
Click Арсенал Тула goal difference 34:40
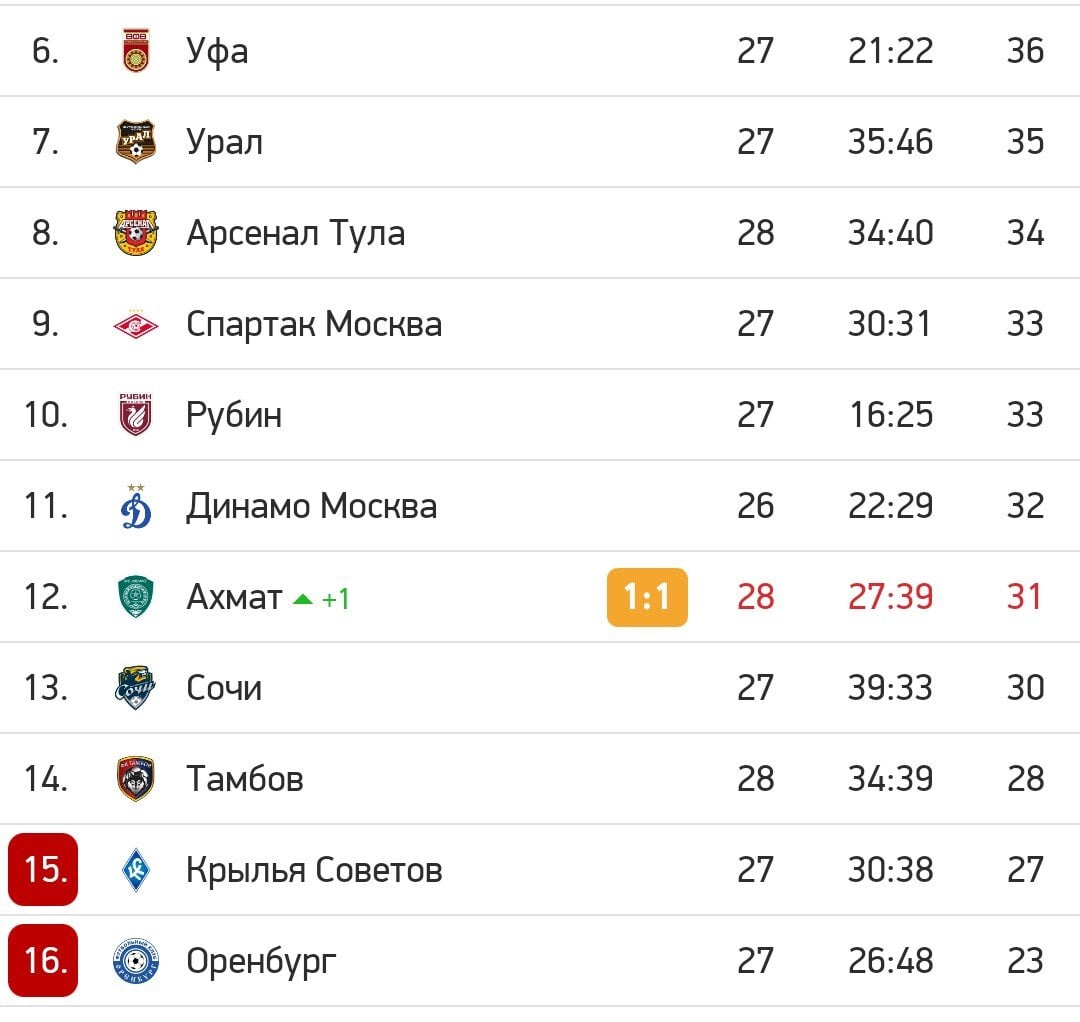coord(890,233)
